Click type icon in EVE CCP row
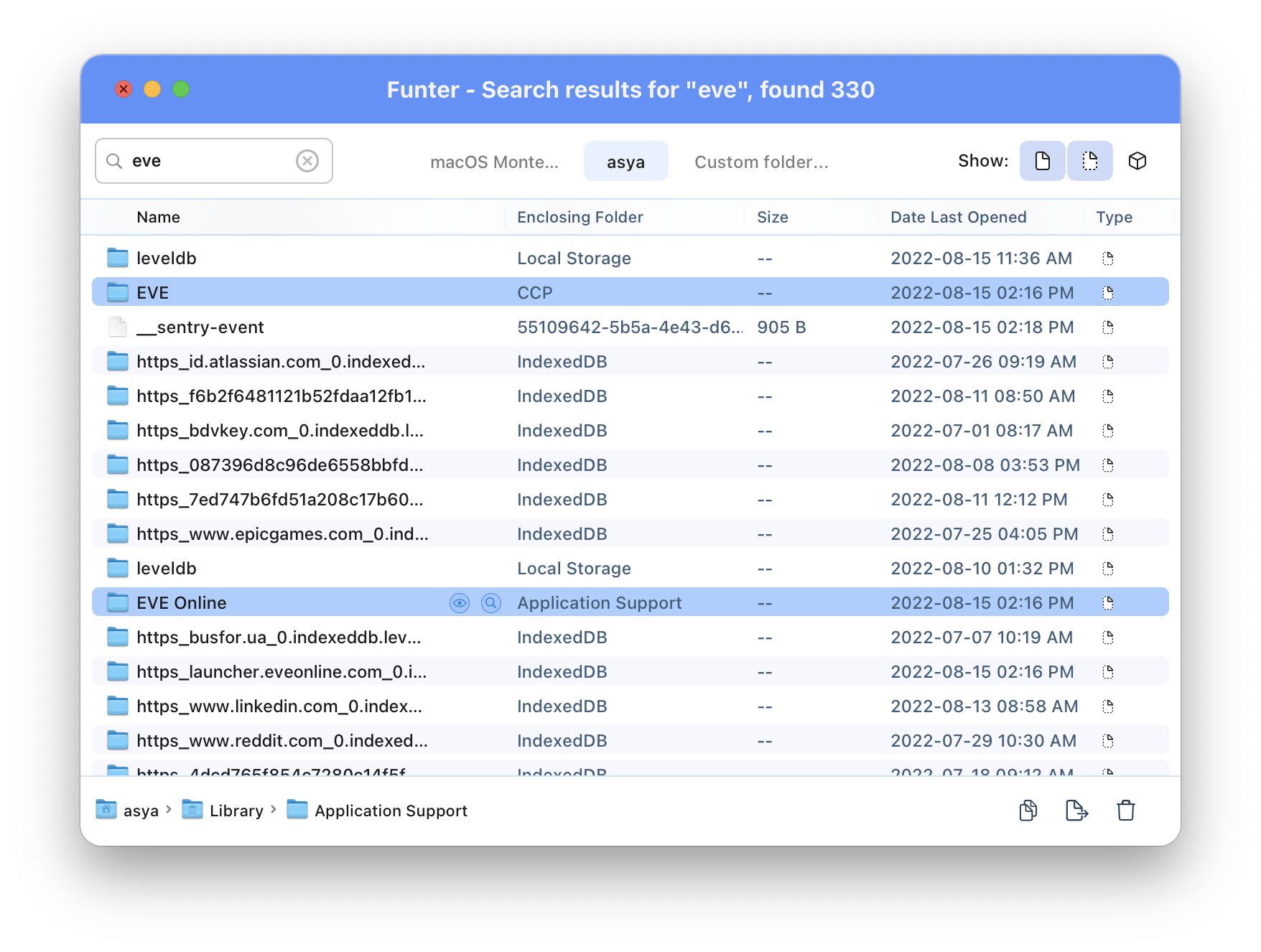The image size is (1261, 952). coord(1108,293)
